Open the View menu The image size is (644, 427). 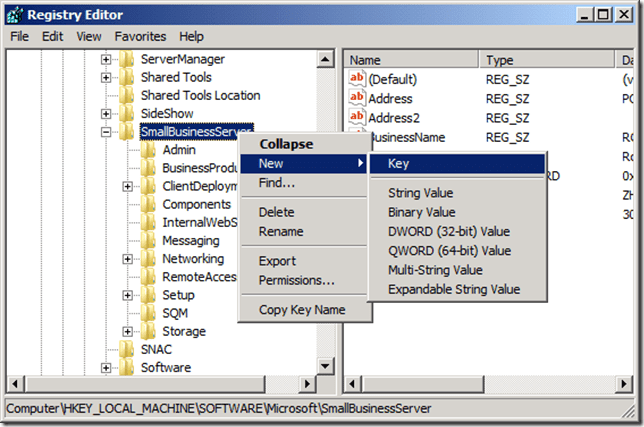click(89, 37)
